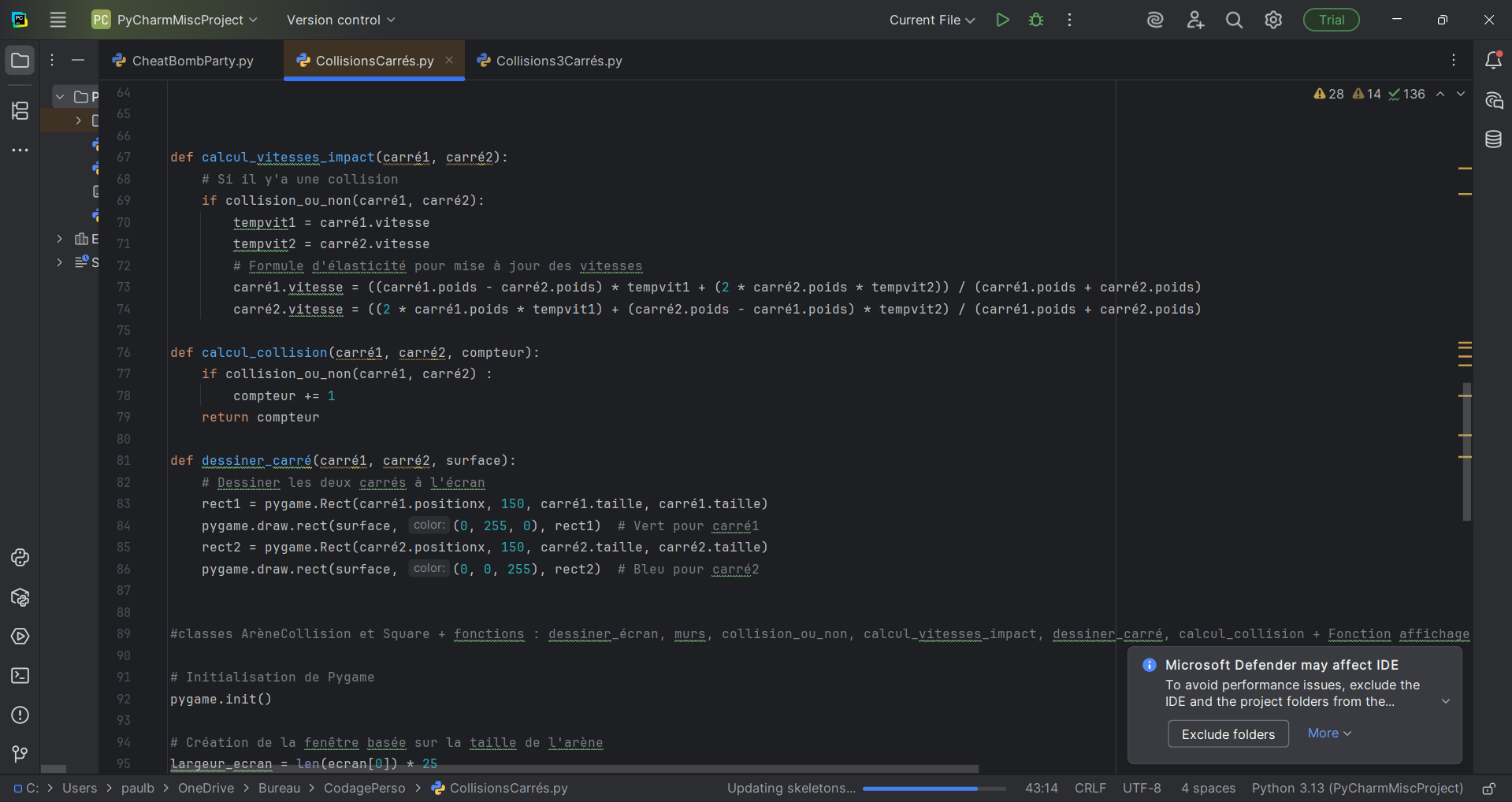Open Database tool window
Image resolution: width=1512 pixels, height=802 pixels.
pyautogui.click(x=1493, y=139)
